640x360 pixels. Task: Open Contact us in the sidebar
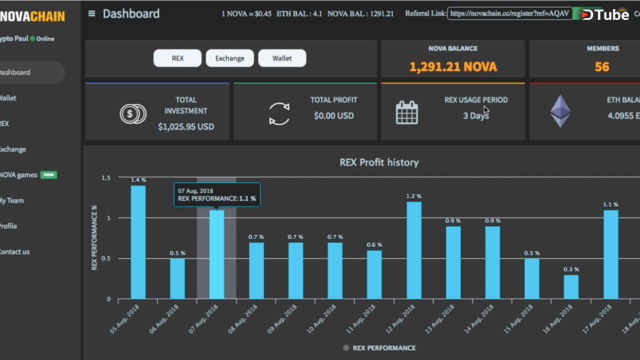pyautogui.click(x=15, y=252)
